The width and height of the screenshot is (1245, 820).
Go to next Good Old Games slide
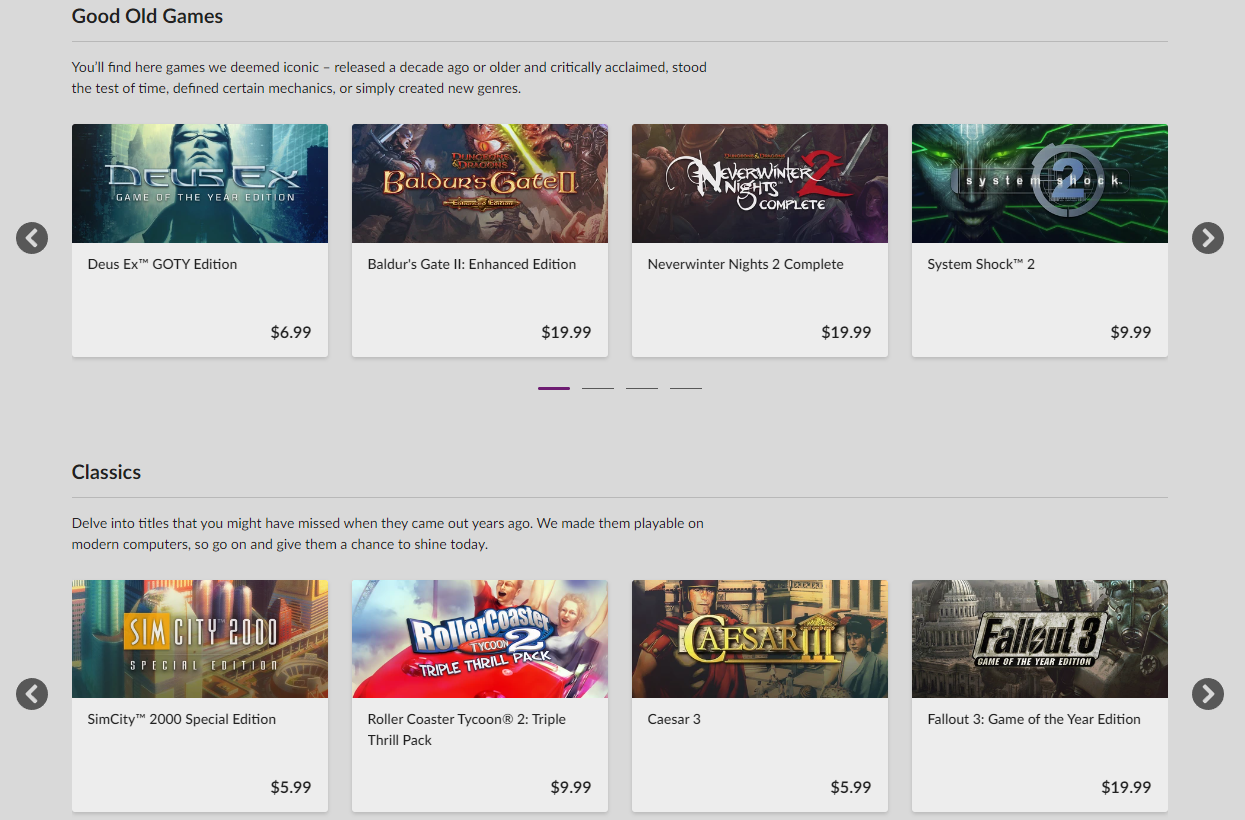pyautogui.click(x=1208, y=238)
